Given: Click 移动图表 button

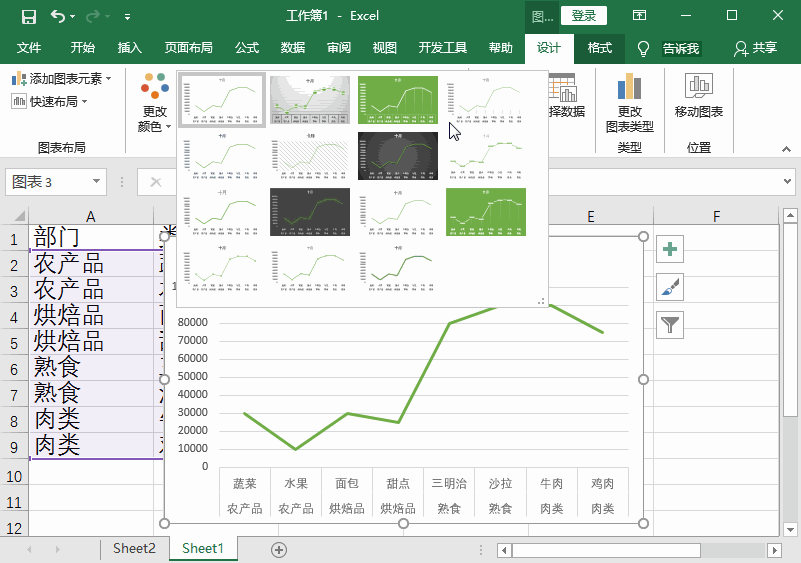Looking at the screenshot, I should pos(698,96).
